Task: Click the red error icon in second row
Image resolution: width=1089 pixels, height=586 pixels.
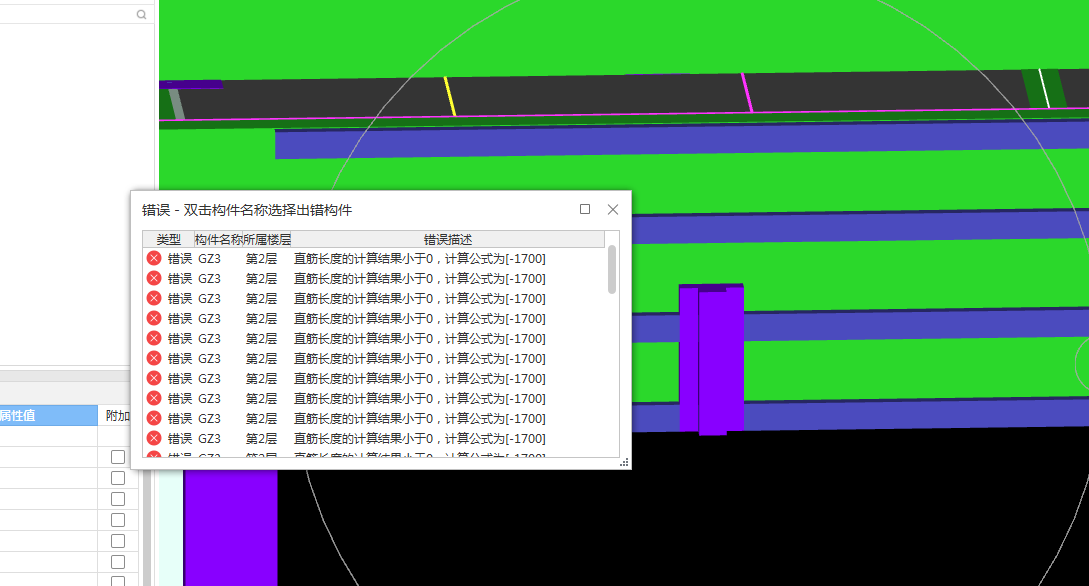Action: tap(154, 278)
